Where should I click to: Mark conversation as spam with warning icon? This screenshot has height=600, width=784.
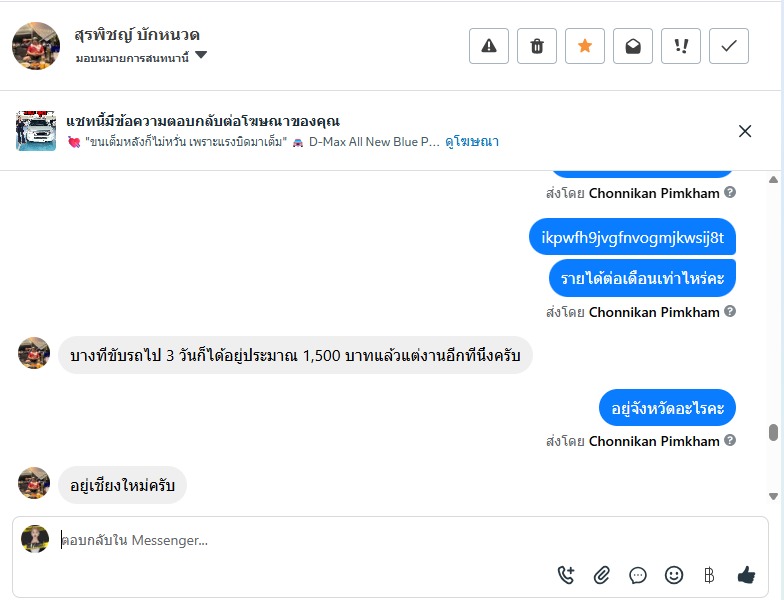click(x=489, y=46)
